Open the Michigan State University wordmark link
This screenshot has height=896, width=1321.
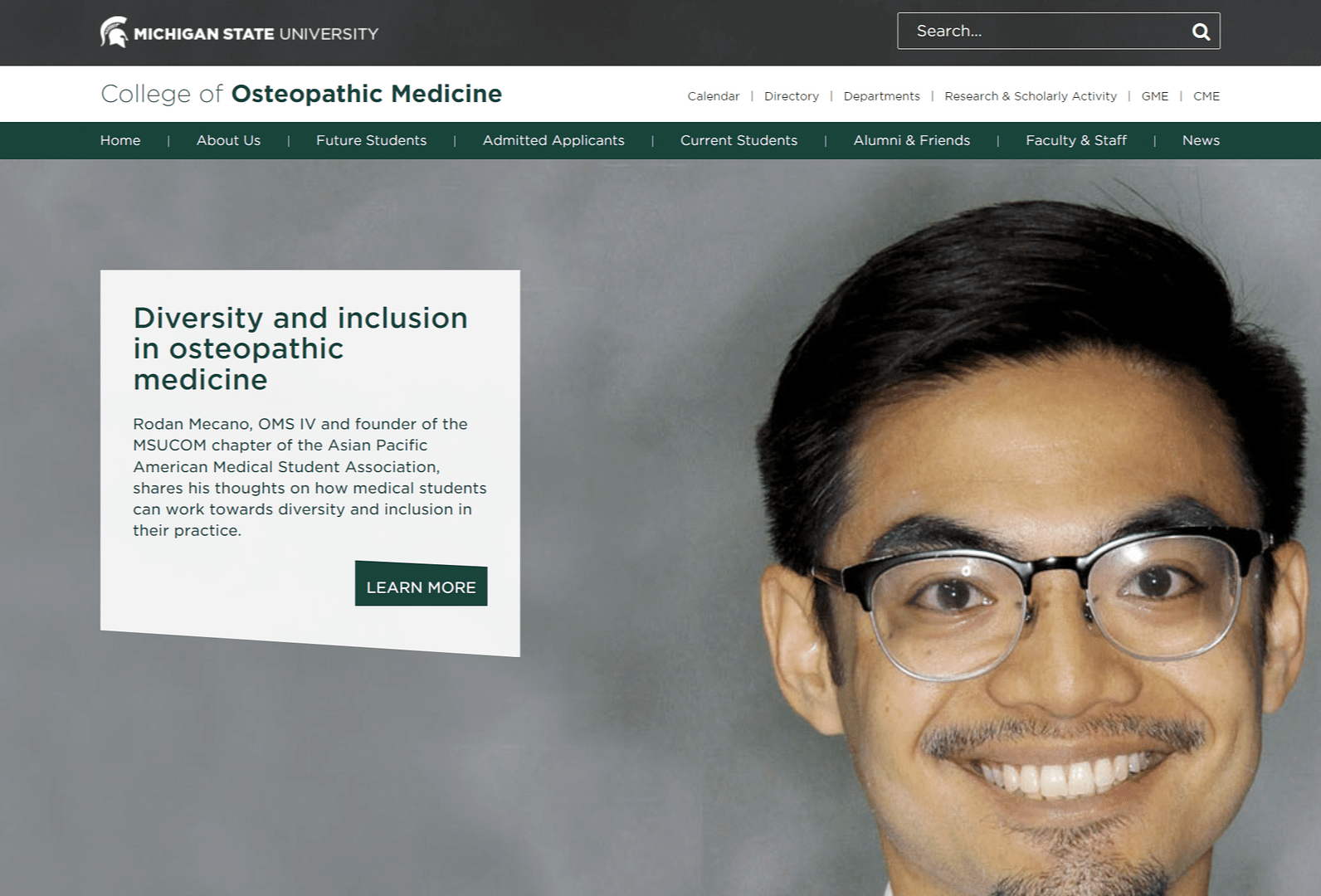point(256,34)
